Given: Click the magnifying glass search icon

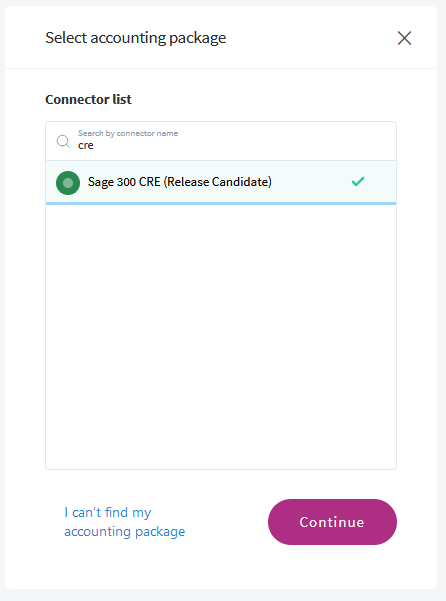Looking at the screenshot, I should tap(63, 141).
